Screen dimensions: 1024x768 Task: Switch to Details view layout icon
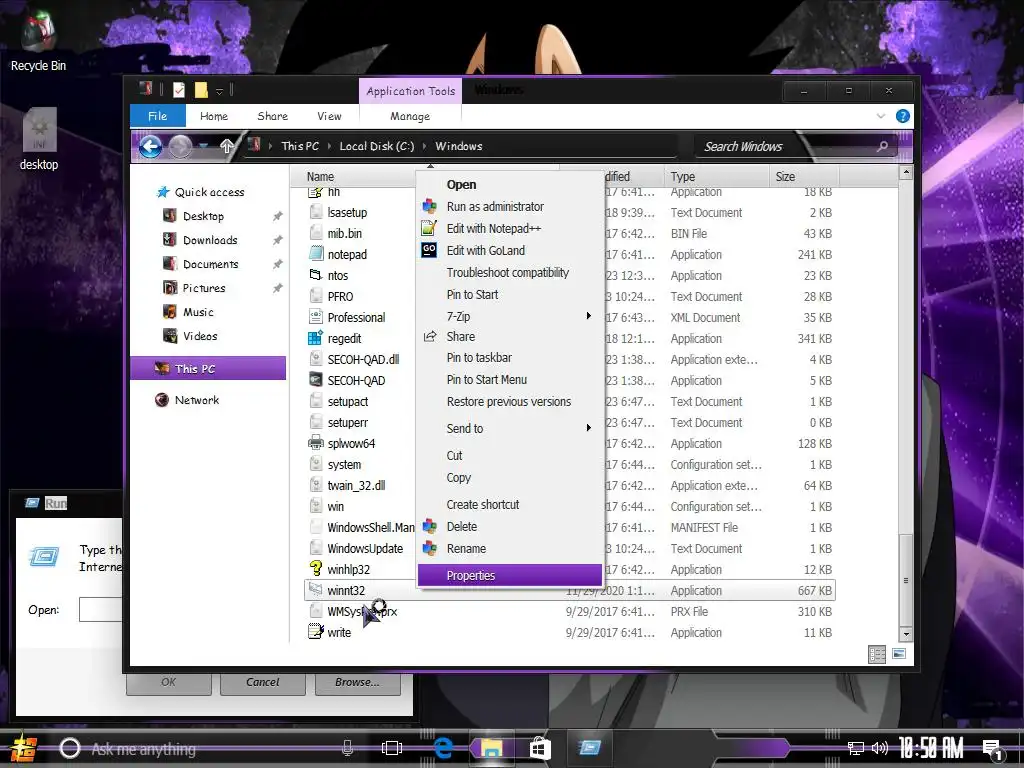[x=876, y=654]
